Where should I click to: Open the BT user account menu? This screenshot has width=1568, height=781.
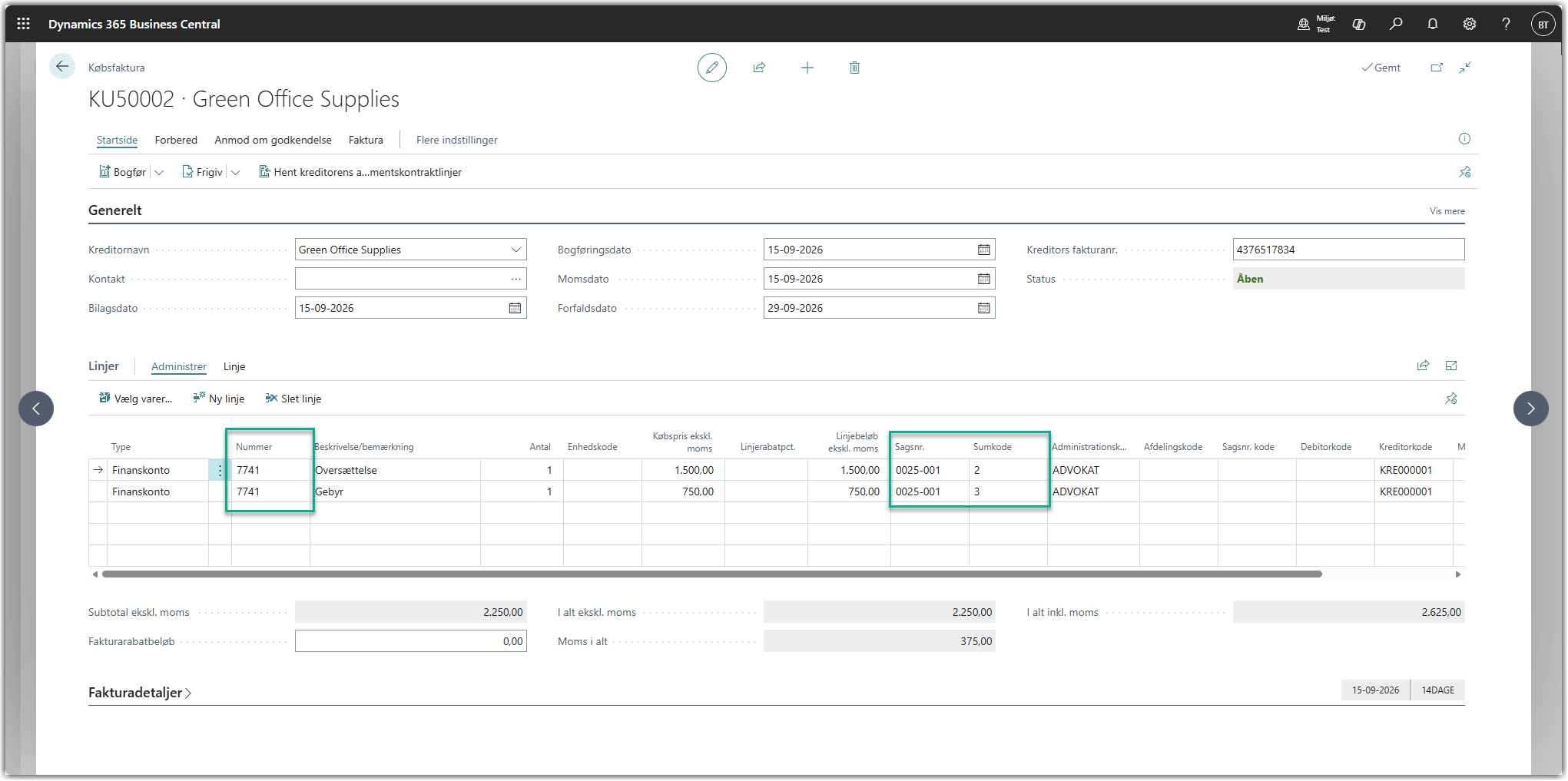point(1543,24)
